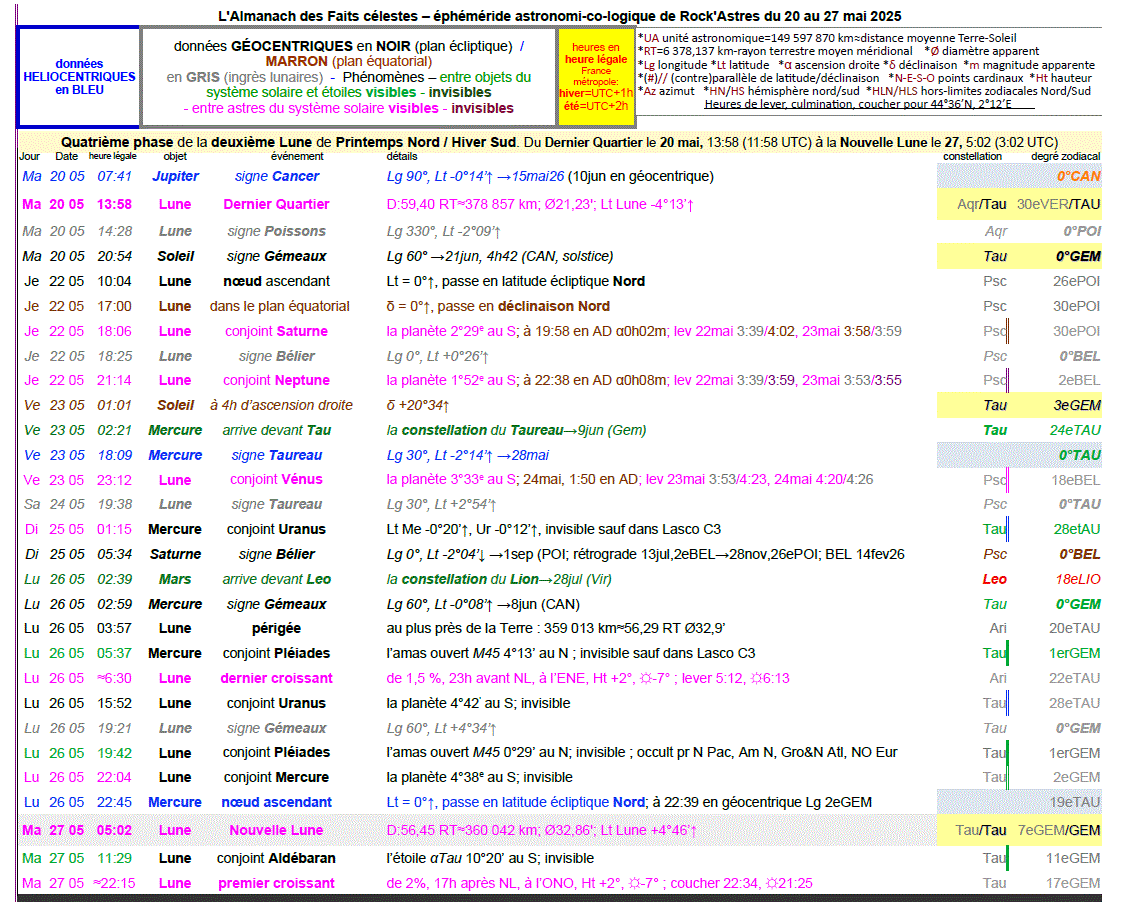Click "nœud ascendant" in the 22:45 Mercure row

click(x=276, y=802)
